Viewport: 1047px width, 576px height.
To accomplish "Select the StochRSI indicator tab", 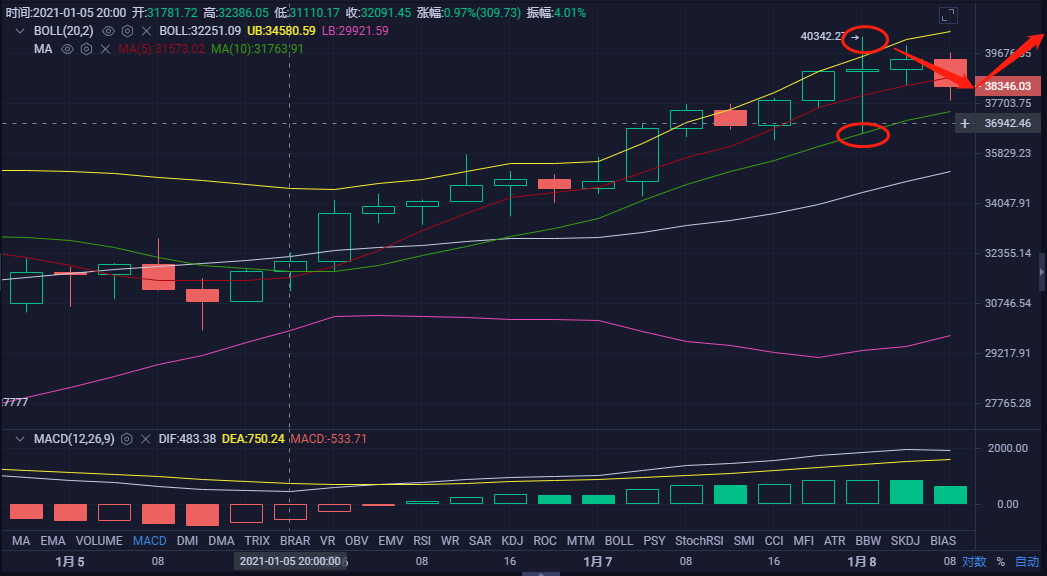I will (x=699, y=541).
